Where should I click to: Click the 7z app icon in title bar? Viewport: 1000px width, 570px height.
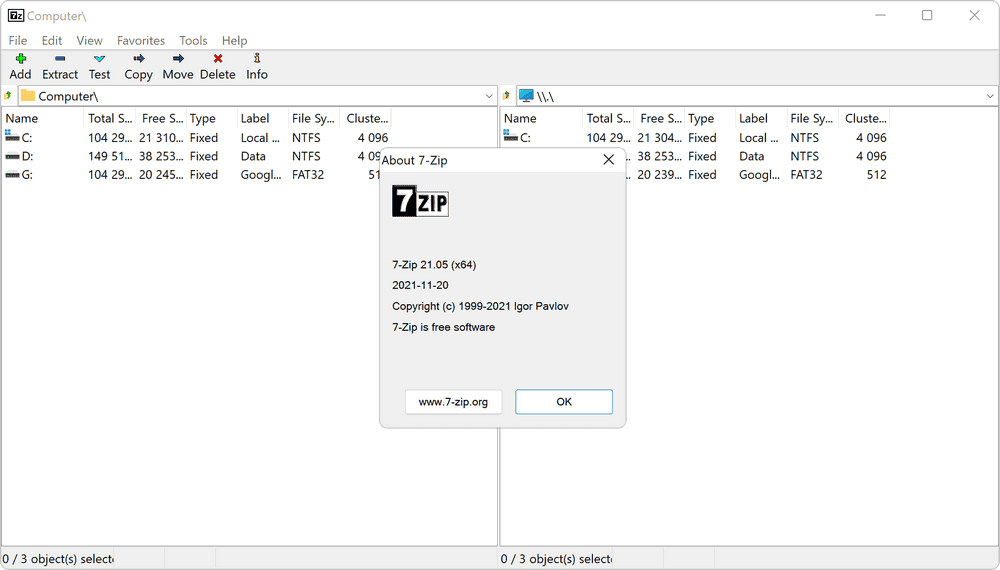[16, 15]
